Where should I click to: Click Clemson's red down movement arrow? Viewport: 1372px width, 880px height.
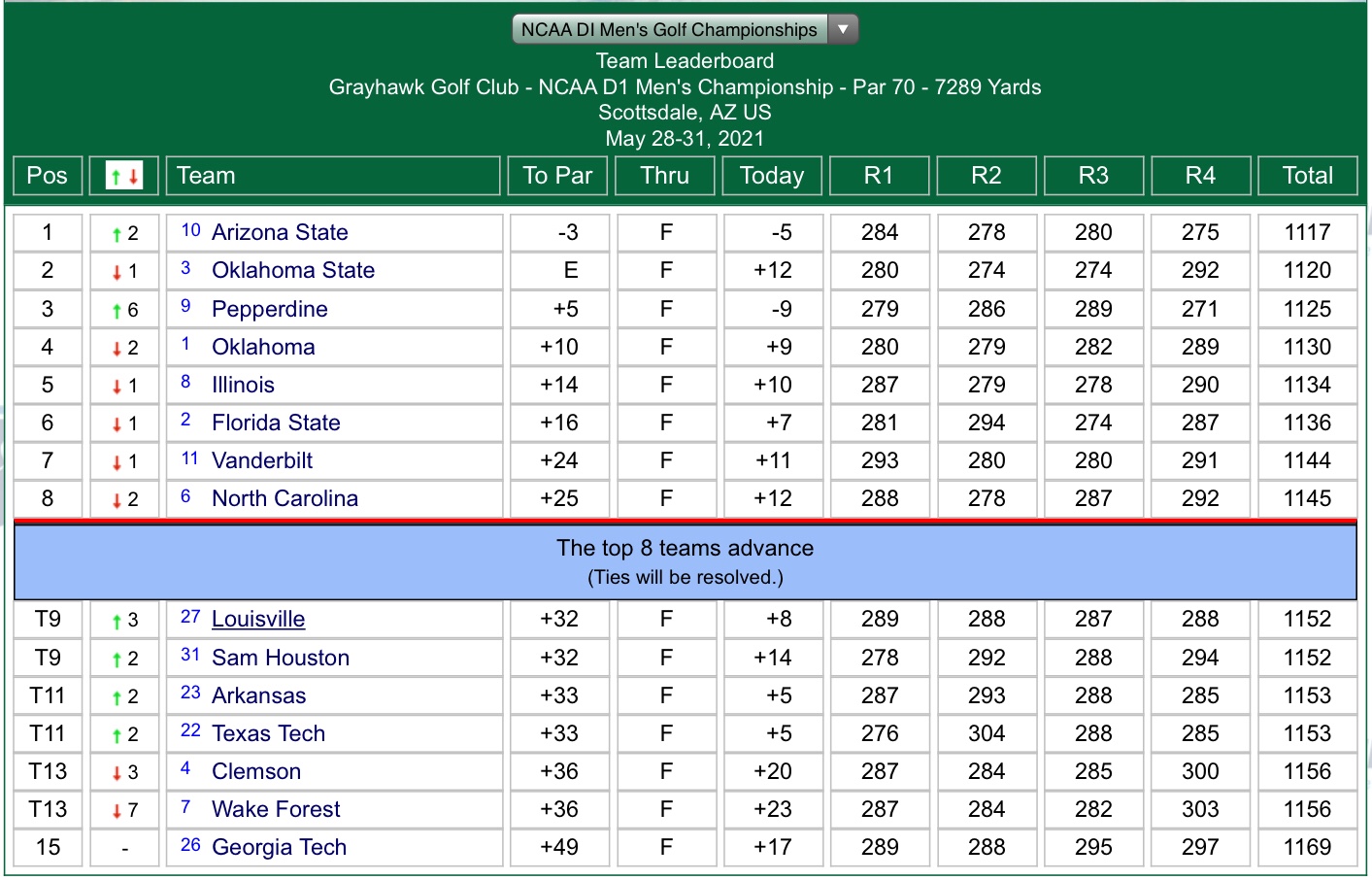click(117, 773)
